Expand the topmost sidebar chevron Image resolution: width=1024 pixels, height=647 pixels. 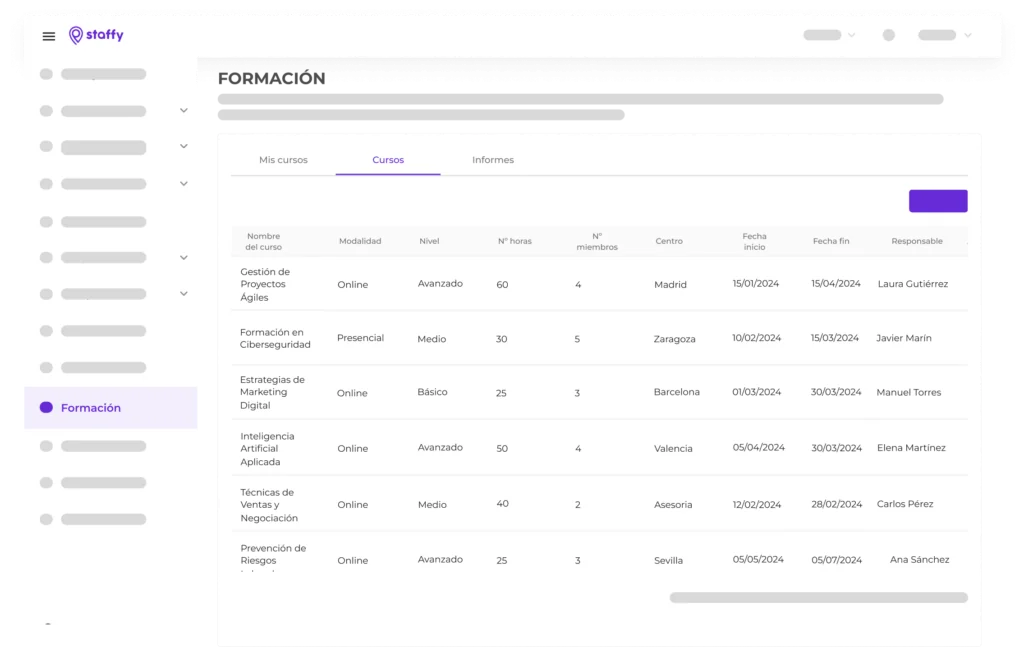[184, 110]
